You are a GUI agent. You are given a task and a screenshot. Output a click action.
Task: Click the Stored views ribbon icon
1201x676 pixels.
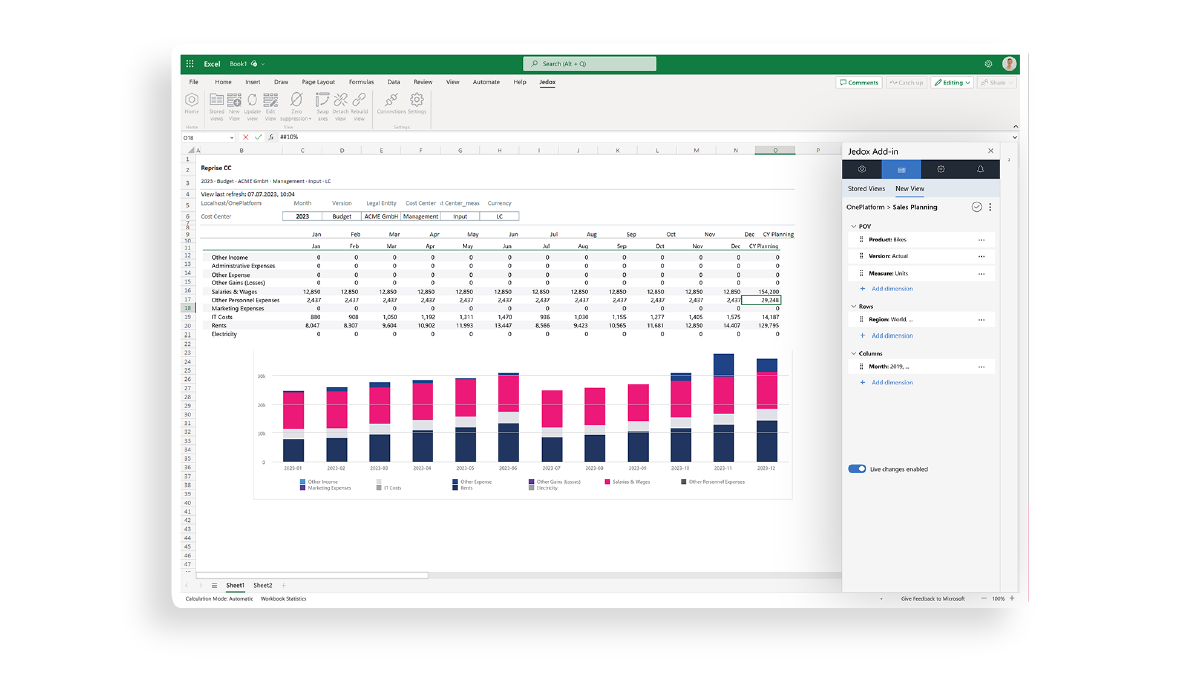216,101
